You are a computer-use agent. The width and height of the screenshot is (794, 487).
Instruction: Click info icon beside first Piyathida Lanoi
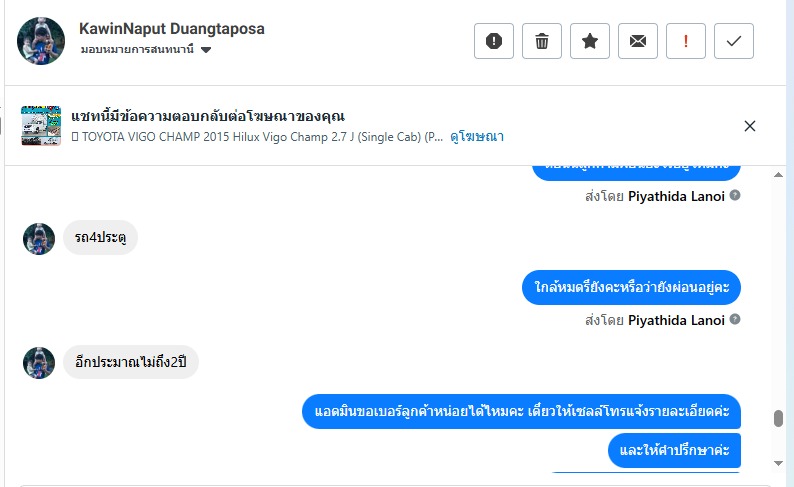coord(735,195)
